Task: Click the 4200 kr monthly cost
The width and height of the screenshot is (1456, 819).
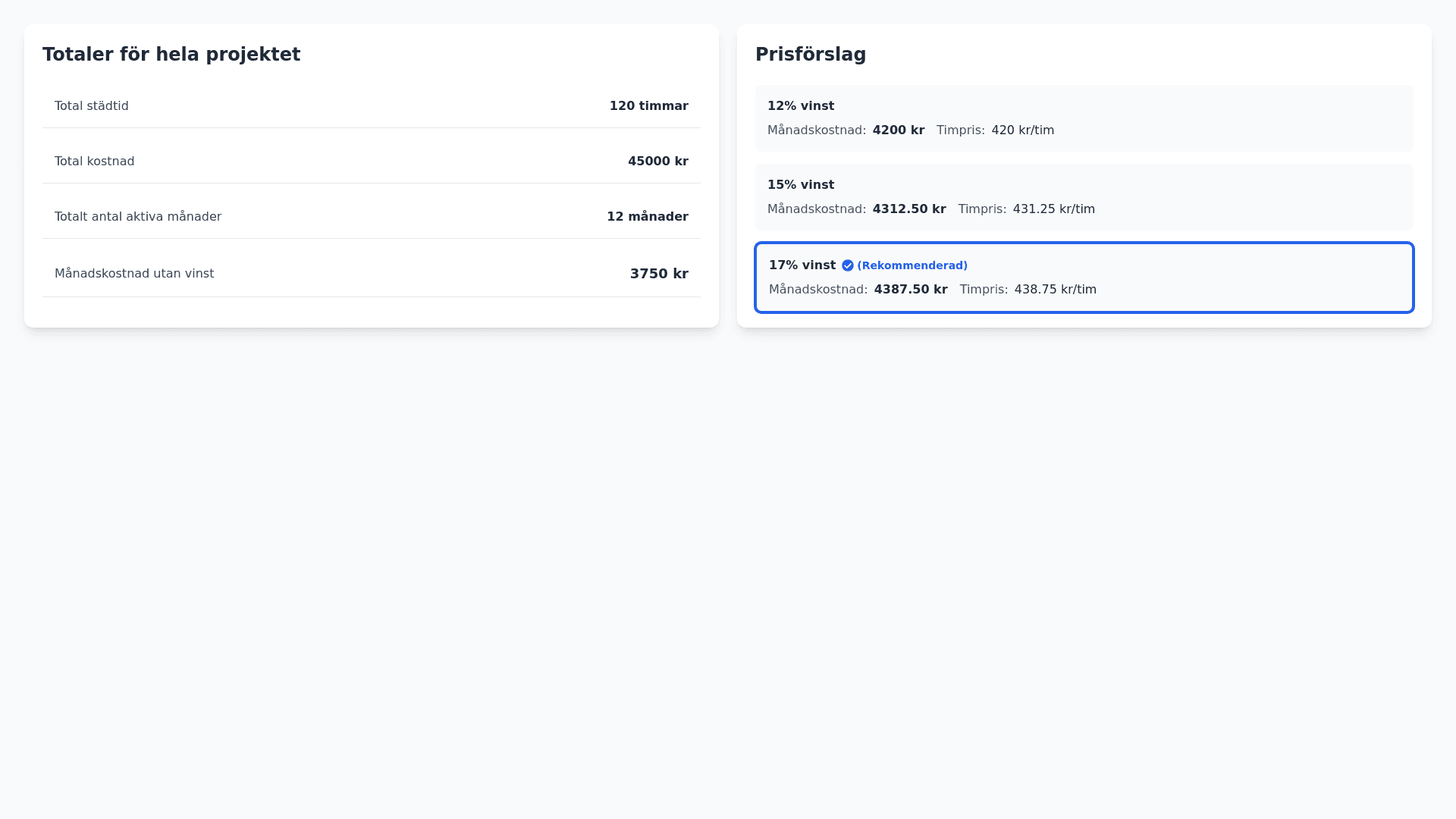Action: coord(898,130)
